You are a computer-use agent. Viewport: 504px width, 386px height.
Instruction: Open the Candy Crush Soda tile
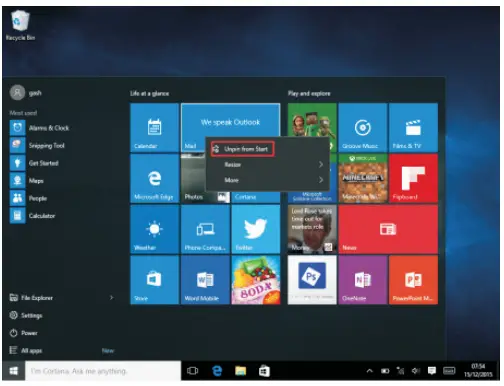pyautogui.click(x=256, y=280)
